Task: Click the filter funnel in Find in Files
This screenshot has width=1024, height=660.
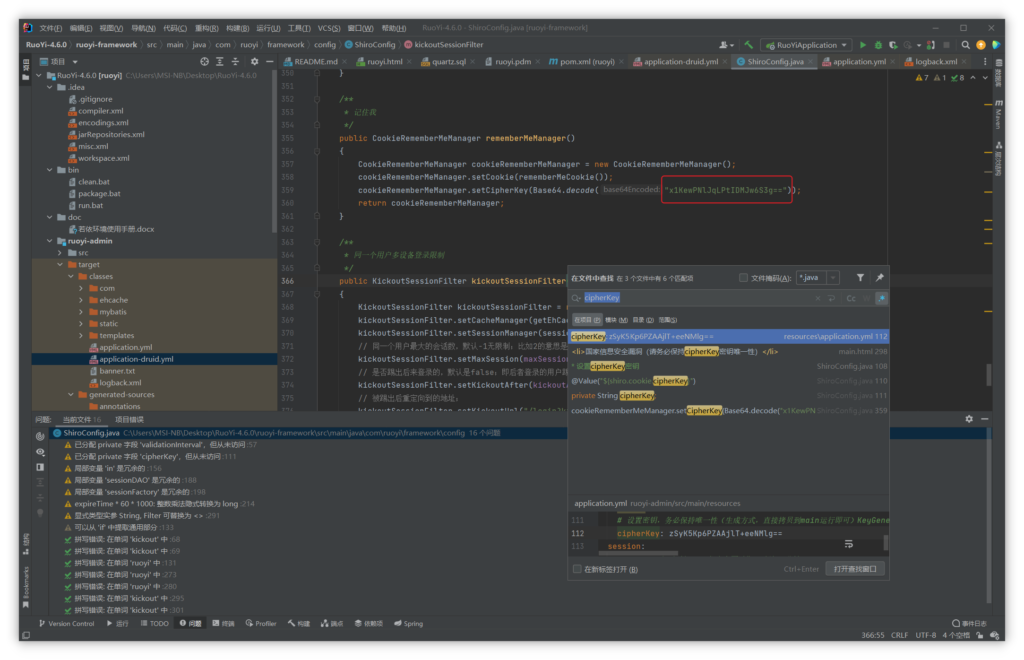Action: coord(860,278)
